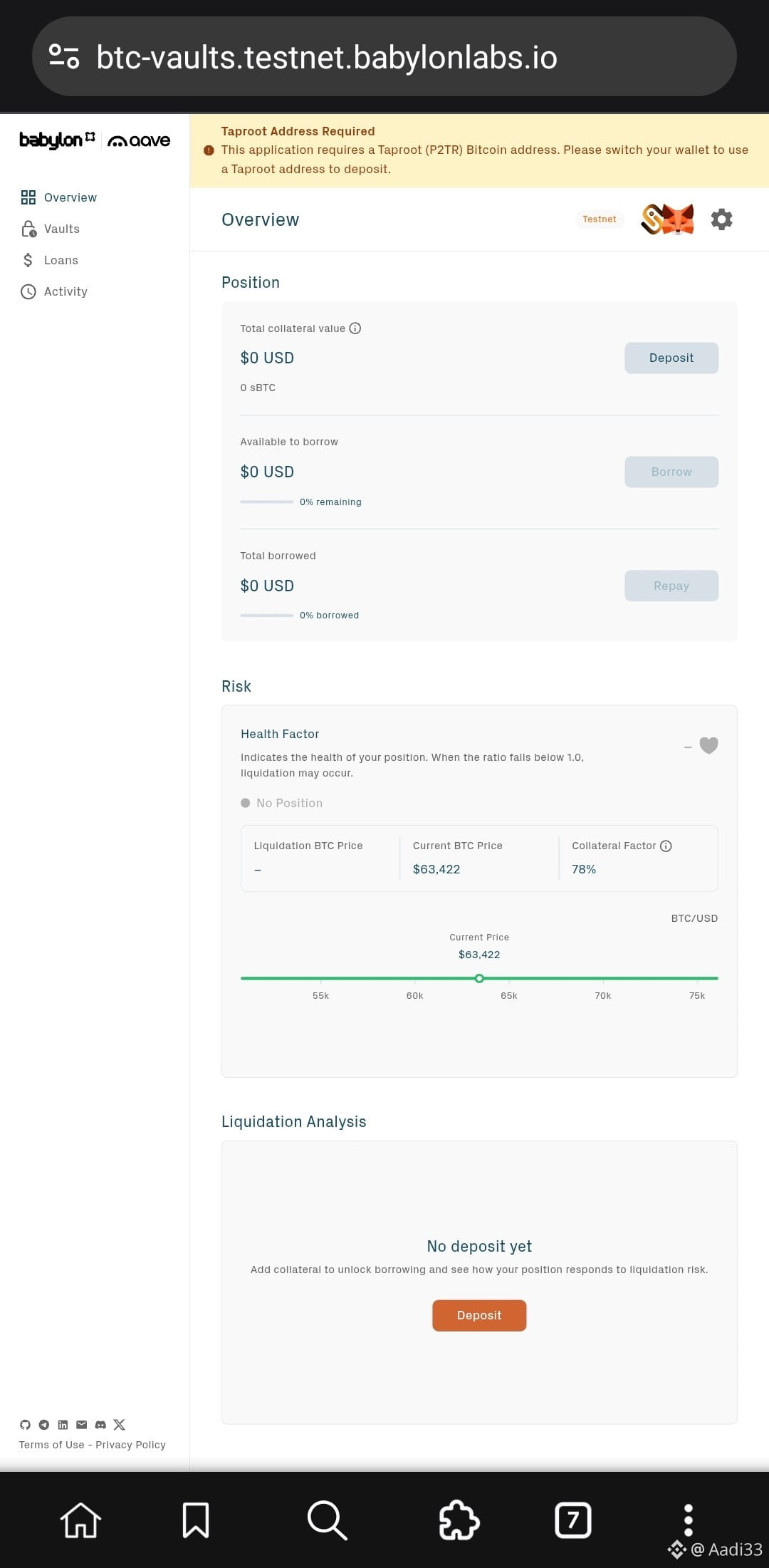
Task: Open browser site settings icon in address bar
Action: pyautogui.click(x=64, y=56)
